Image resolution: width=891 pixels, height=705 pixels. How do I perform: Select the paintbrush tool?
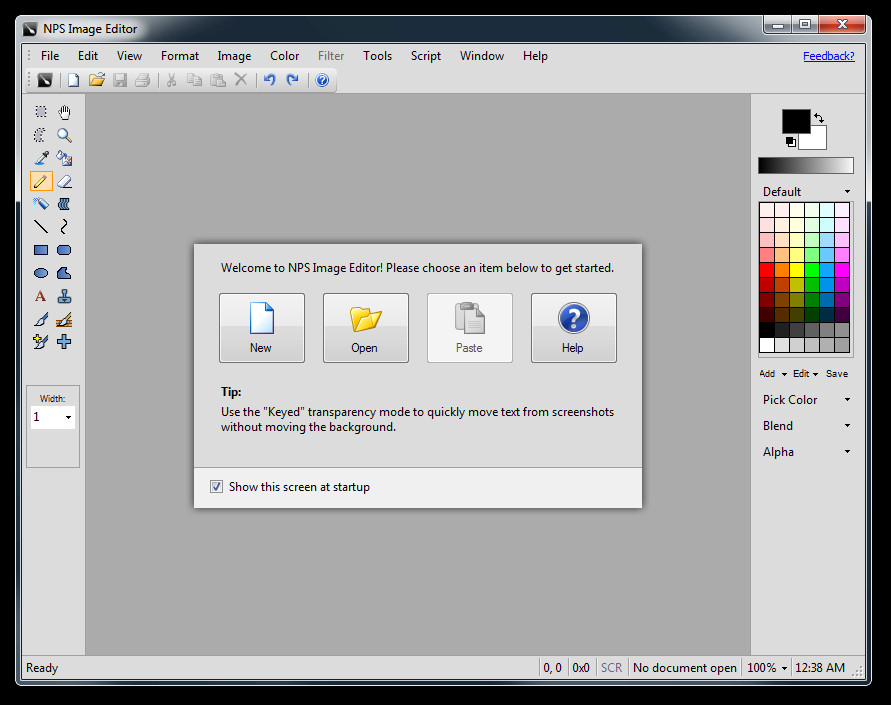[41, 319]
